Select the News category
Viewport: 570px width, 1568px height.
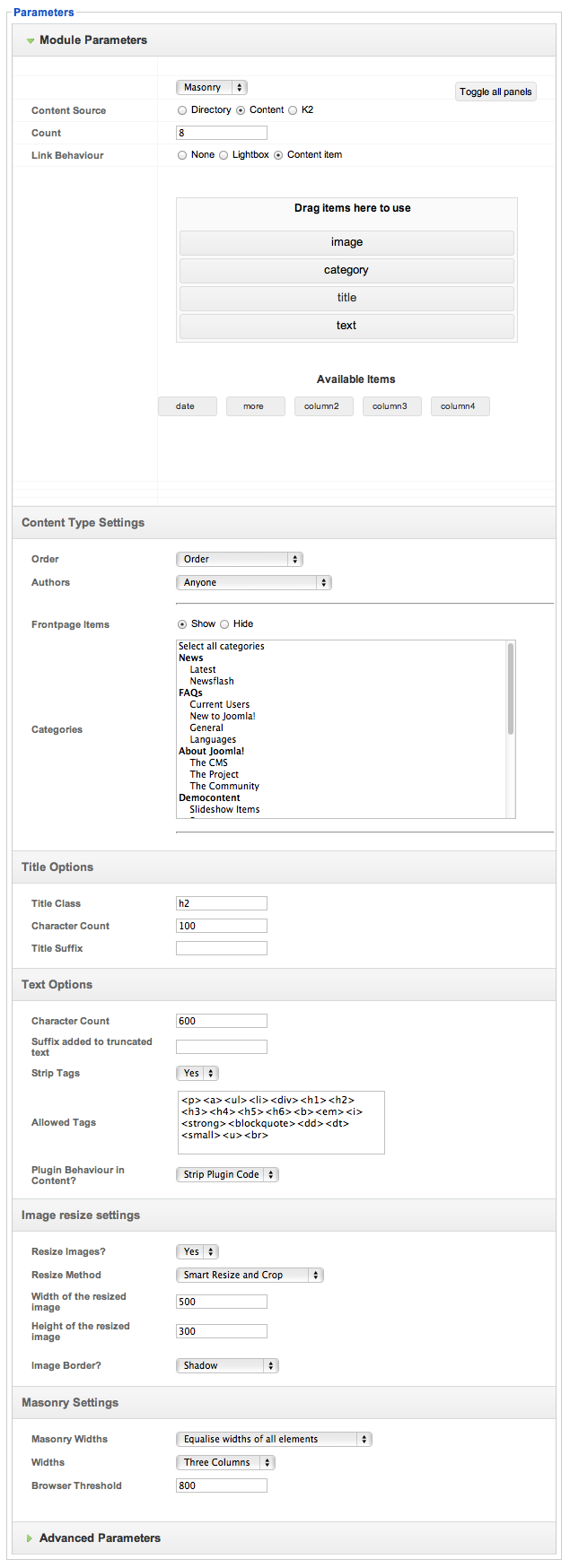191,658
